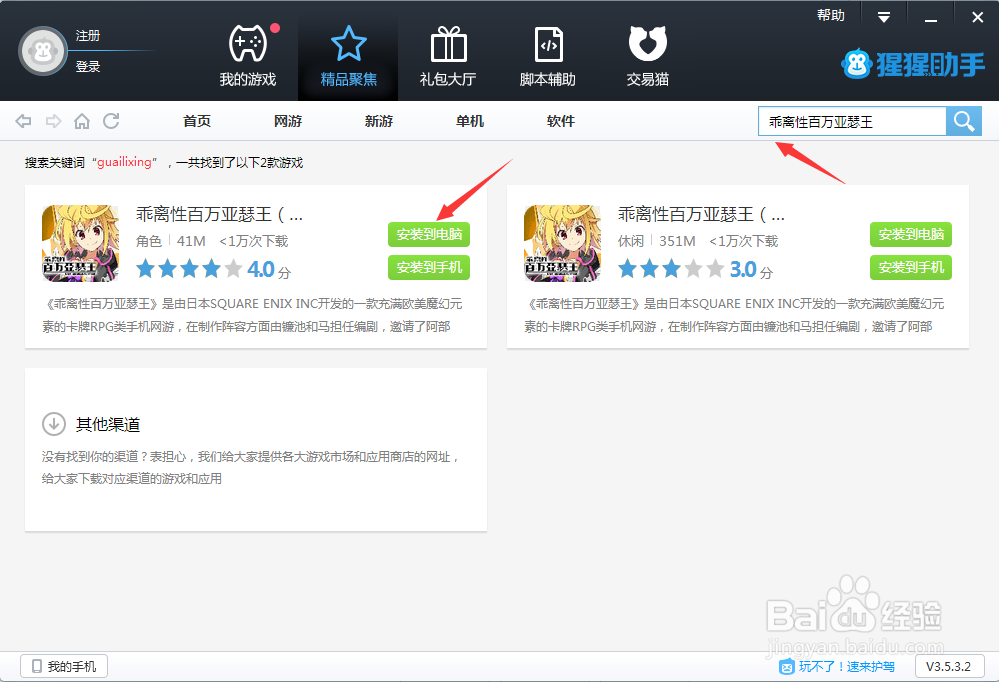Go back with the left arrow
Image resolution: width=999 pixels, height=682 pixels.
(24, 121)
